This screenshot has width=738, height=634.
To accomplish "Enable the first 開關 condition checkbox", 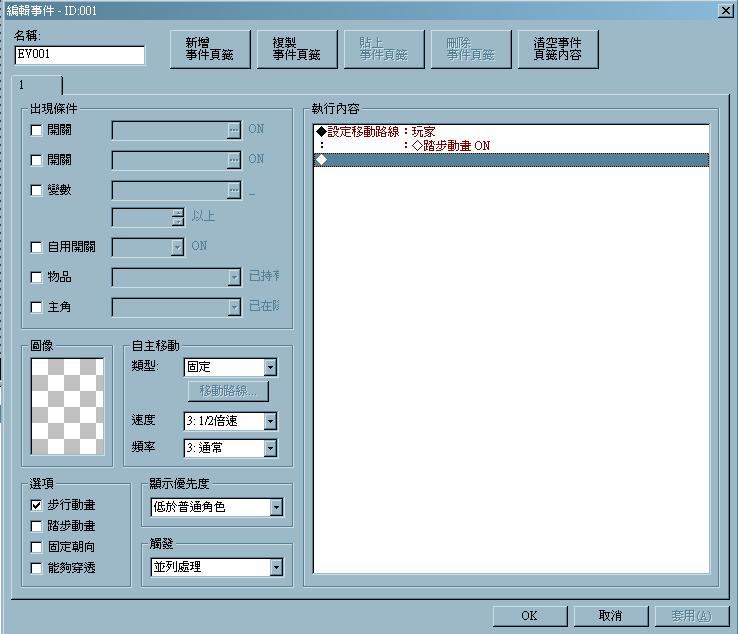I will click(36, 130).
